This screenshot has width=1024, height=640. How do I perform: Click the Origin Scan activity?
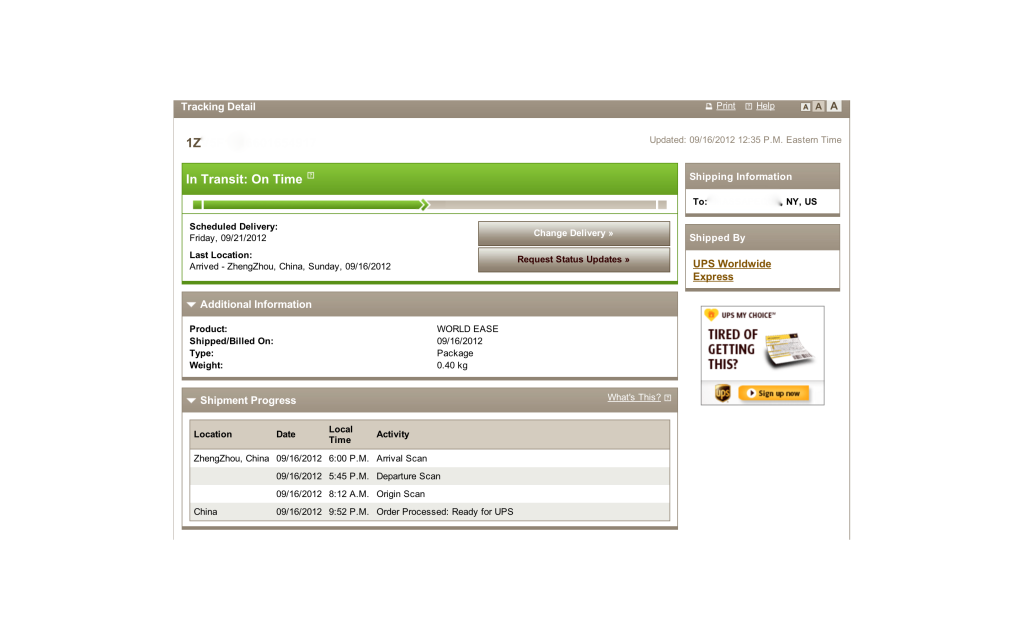coord(400,494)
